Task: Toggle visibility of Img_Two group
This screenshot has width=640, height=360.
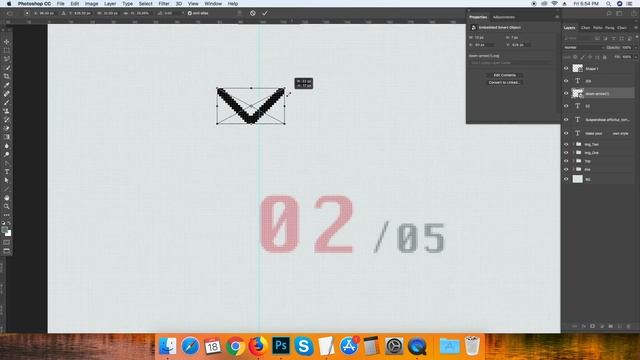Action: coord(566,144)
